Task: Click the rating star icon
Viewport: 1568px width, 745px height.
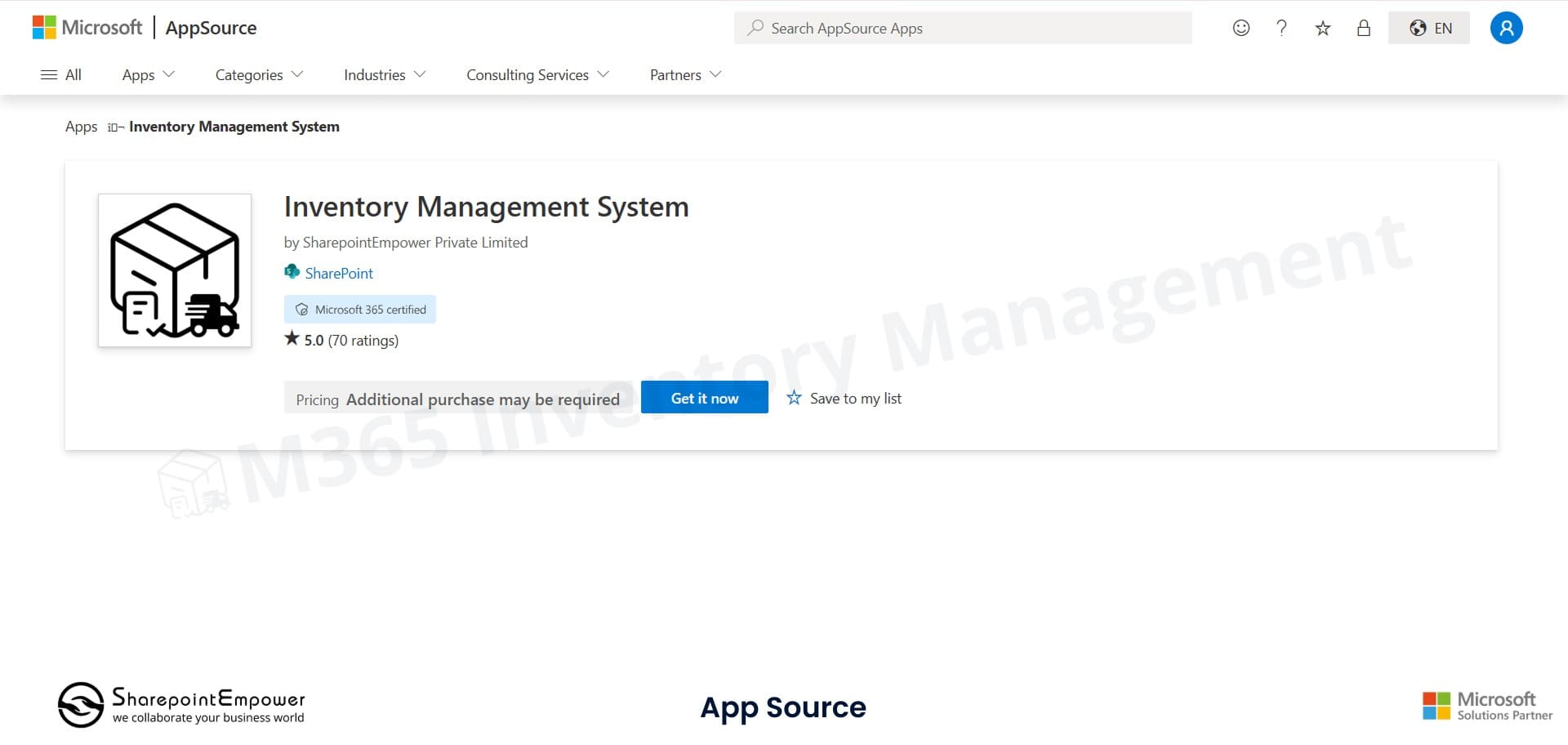Action: click(292, 338)
